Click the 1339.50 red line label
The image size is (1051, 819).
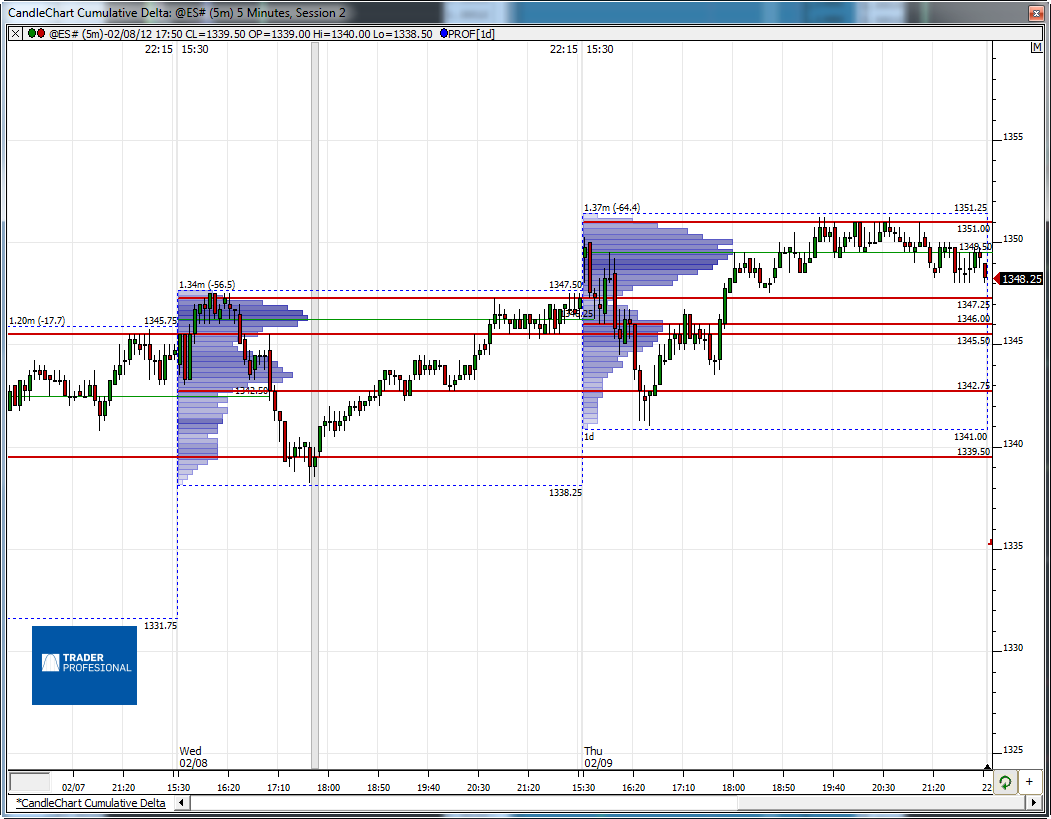(x=973, y=452)
